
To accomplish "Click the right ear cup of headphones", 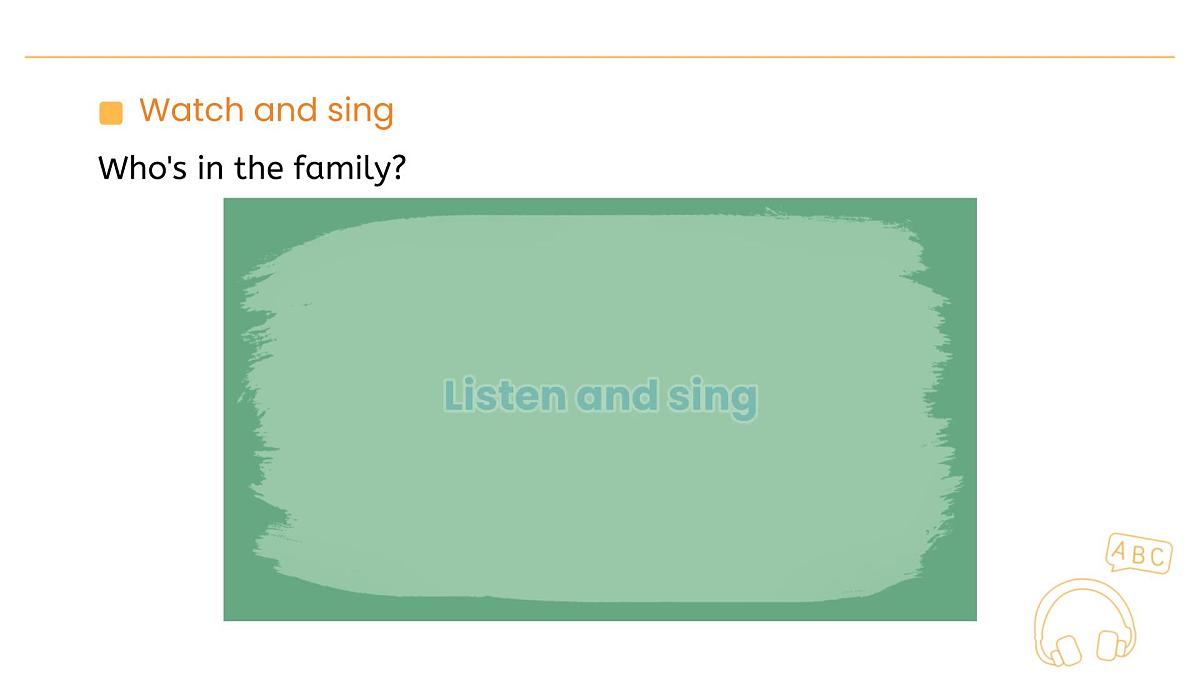I will 1111,644.
